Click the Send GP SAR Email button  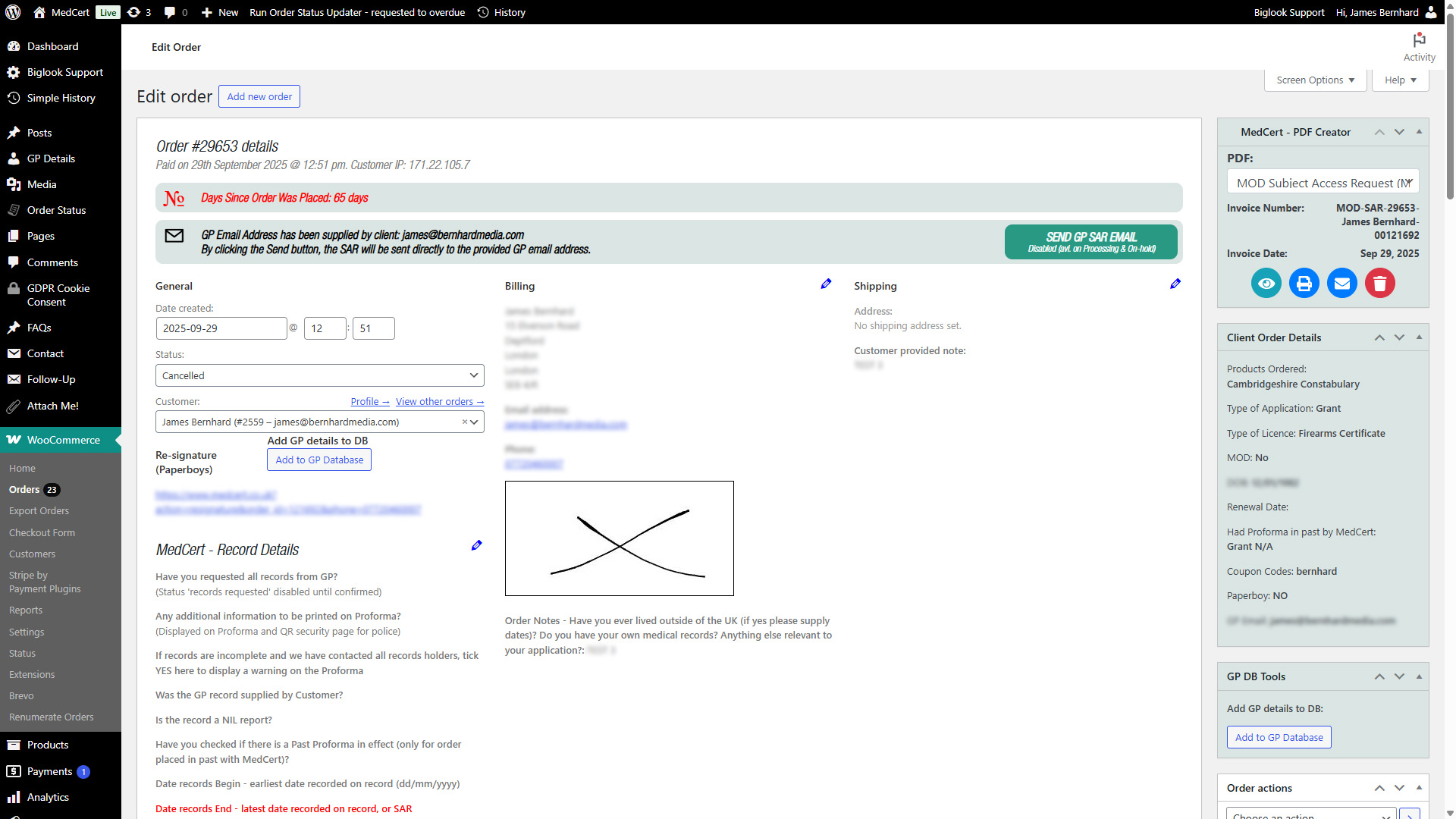(x=1090, y=242)
